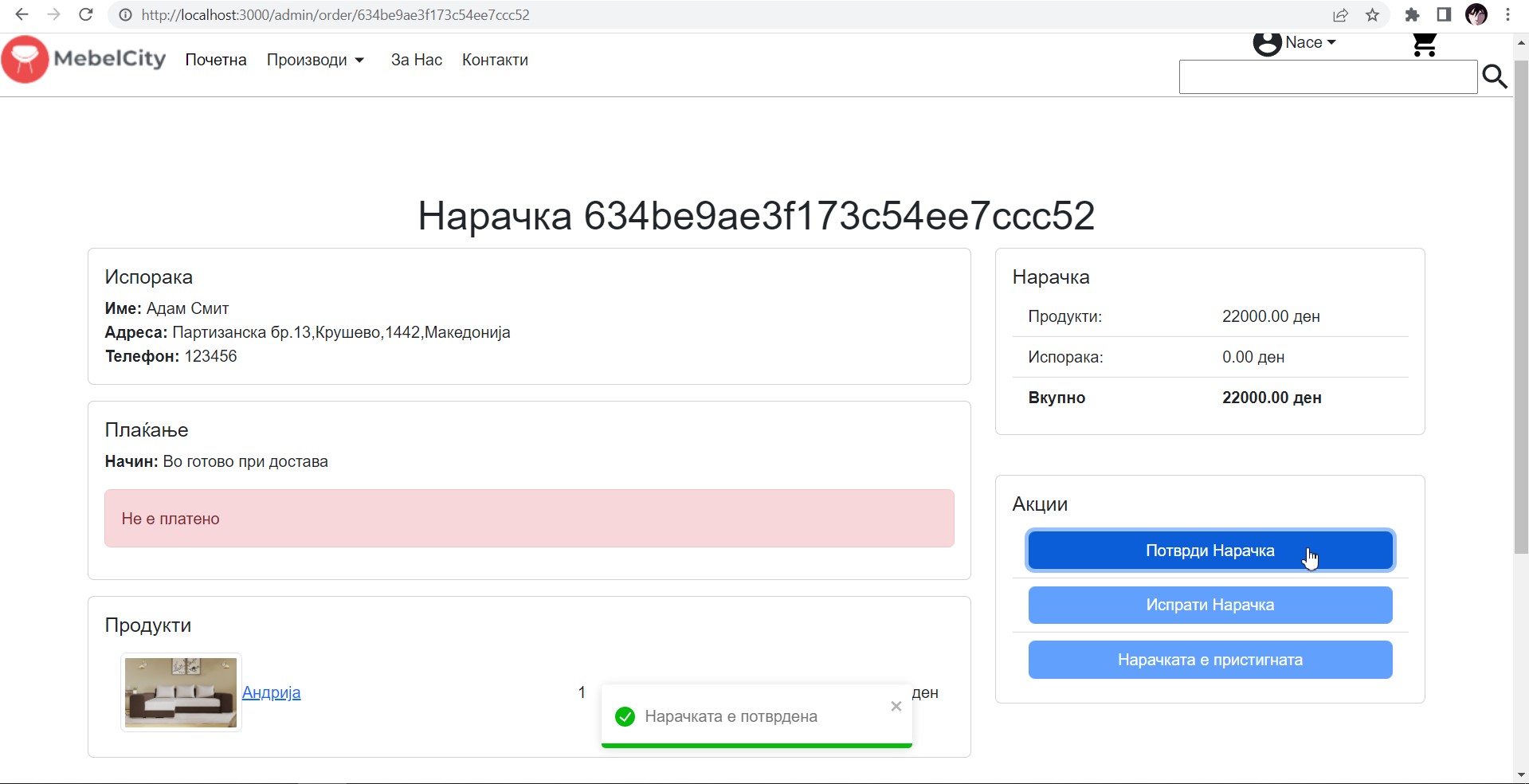Bookmark page with star icon

pyautogui.click(x=1372, y=15)
